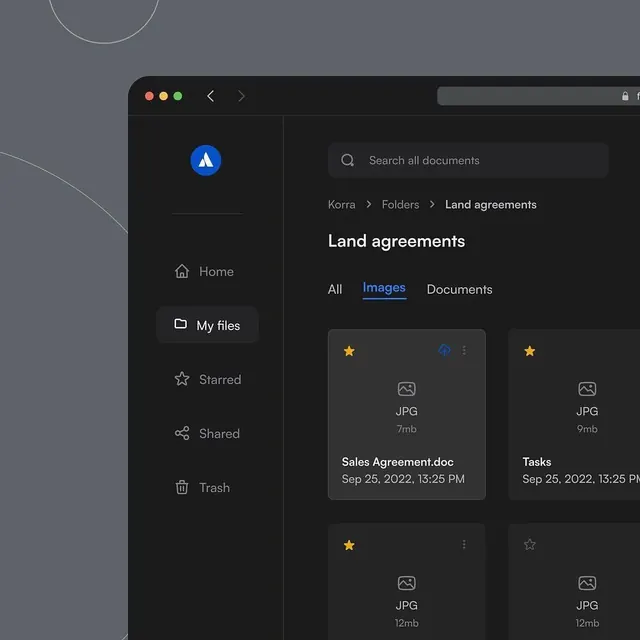Open Home in sidebar
Image resolution: width=640 pixels, height=640 pixels.
(x=204, y=271)
